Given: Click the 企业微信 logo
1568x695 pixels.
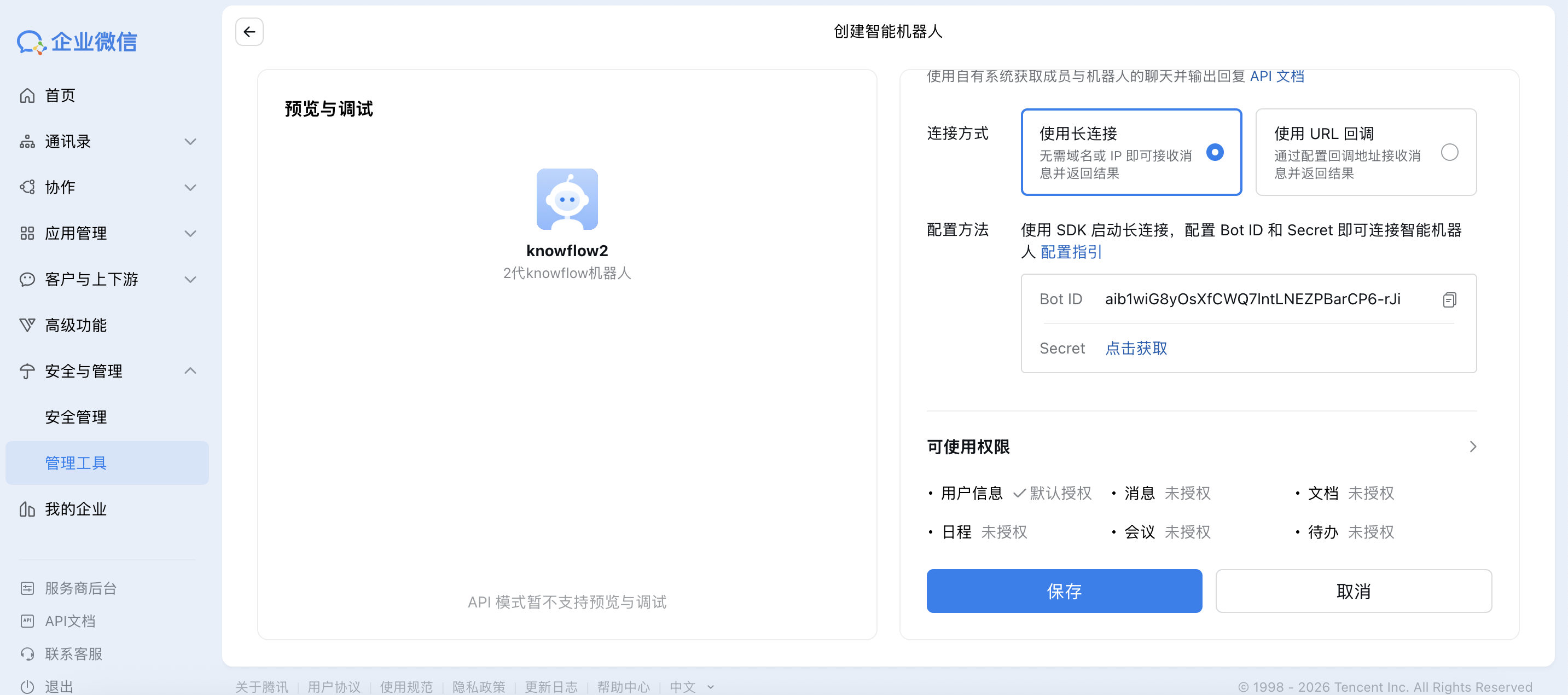Looking at the screenshot, I should pyautogui.click(x=77, y=42).
